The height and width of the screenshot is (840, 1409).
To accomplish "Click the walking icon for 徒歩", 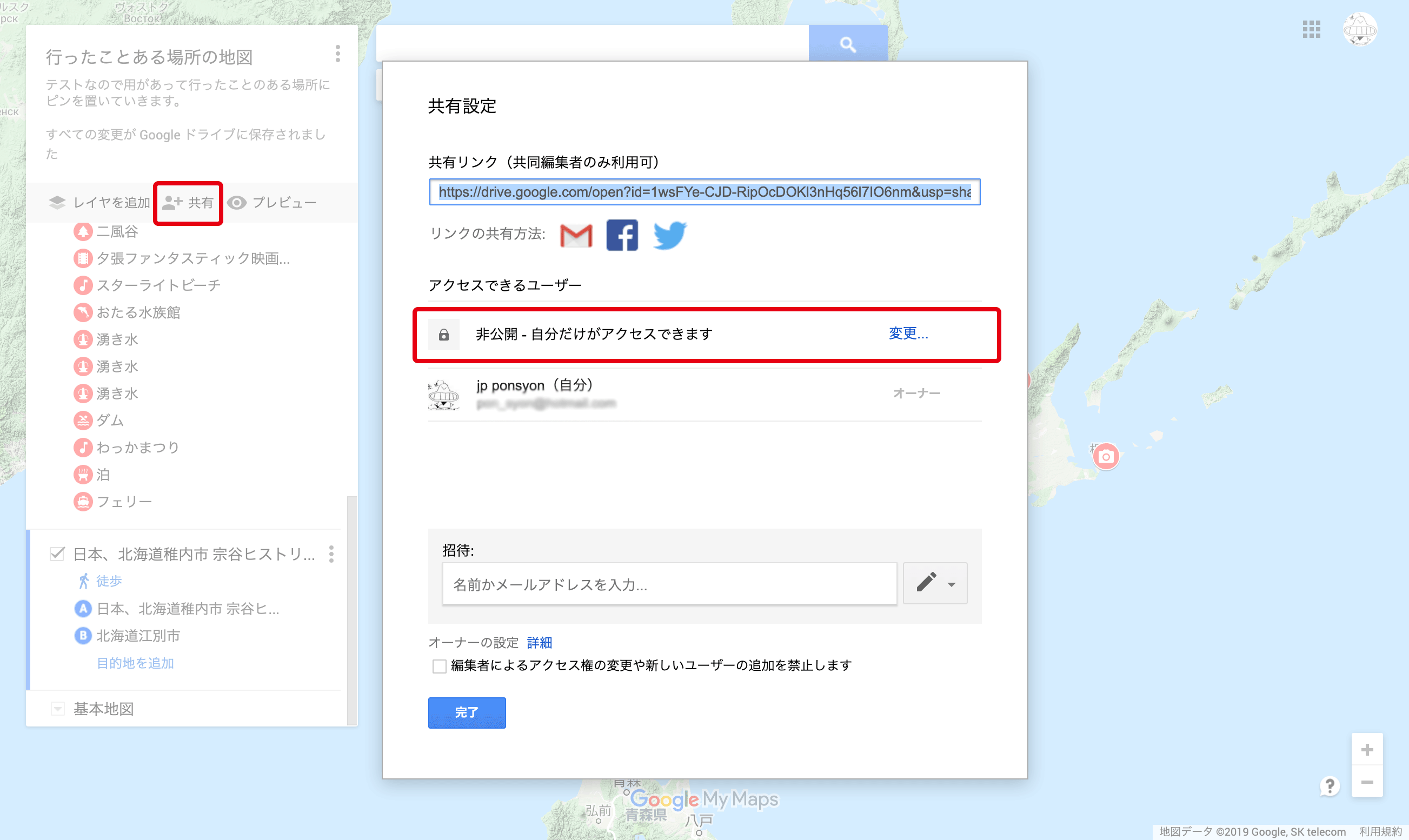I will (x=84, y=581).
